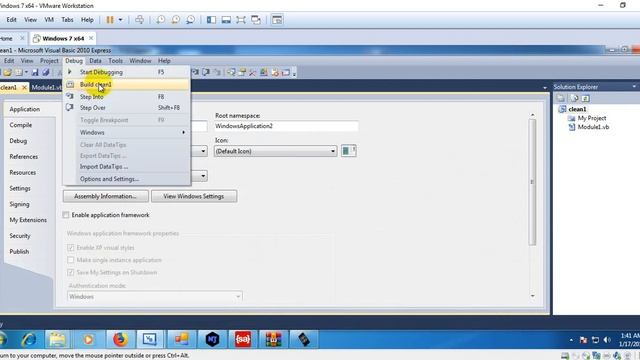Select Build clean1 menu entry
Screen dimensions: 640x360
[x=127, y=84]
